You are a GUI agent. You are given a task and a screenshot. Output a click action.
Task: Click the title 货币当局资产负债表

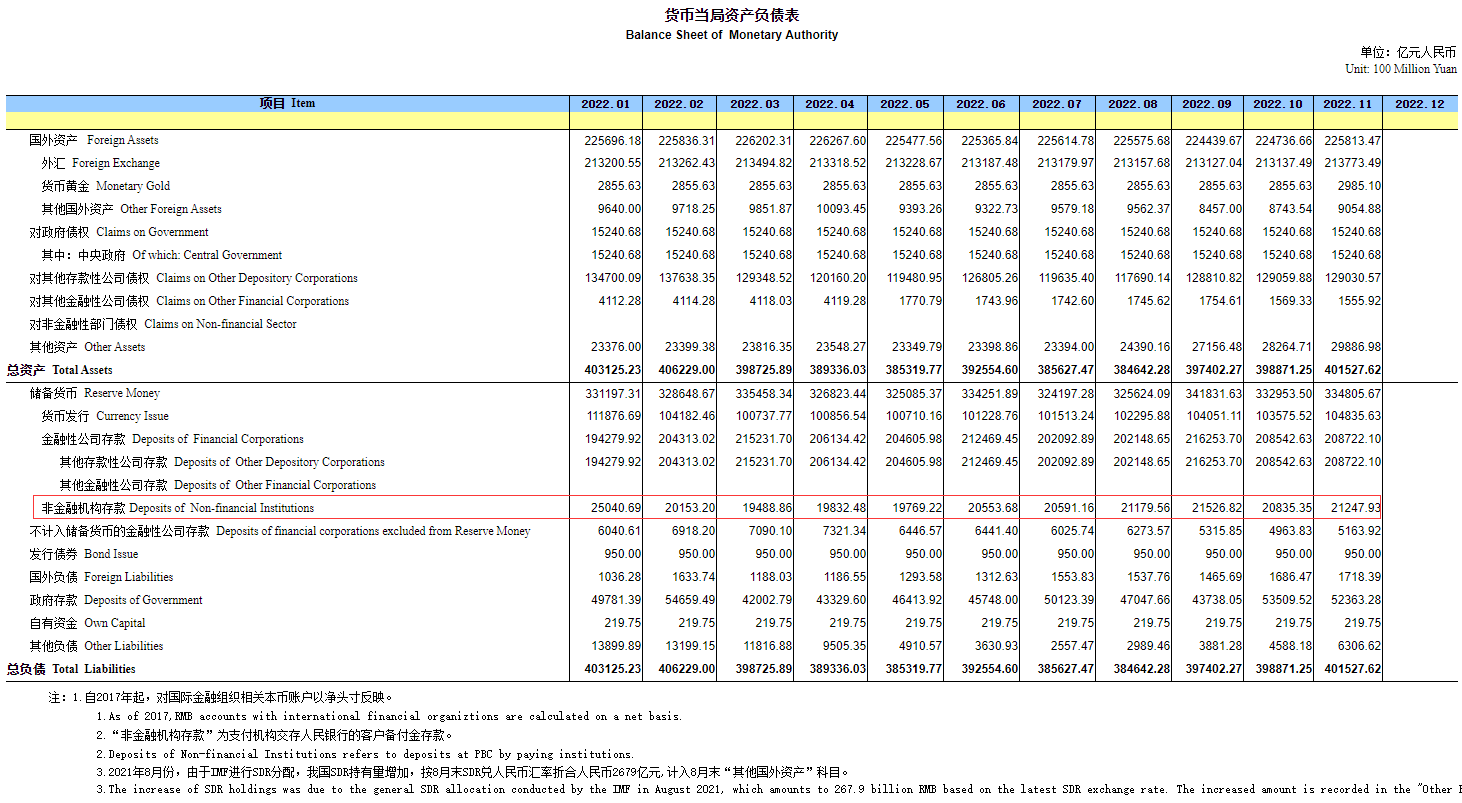click(x=732, y=15)
